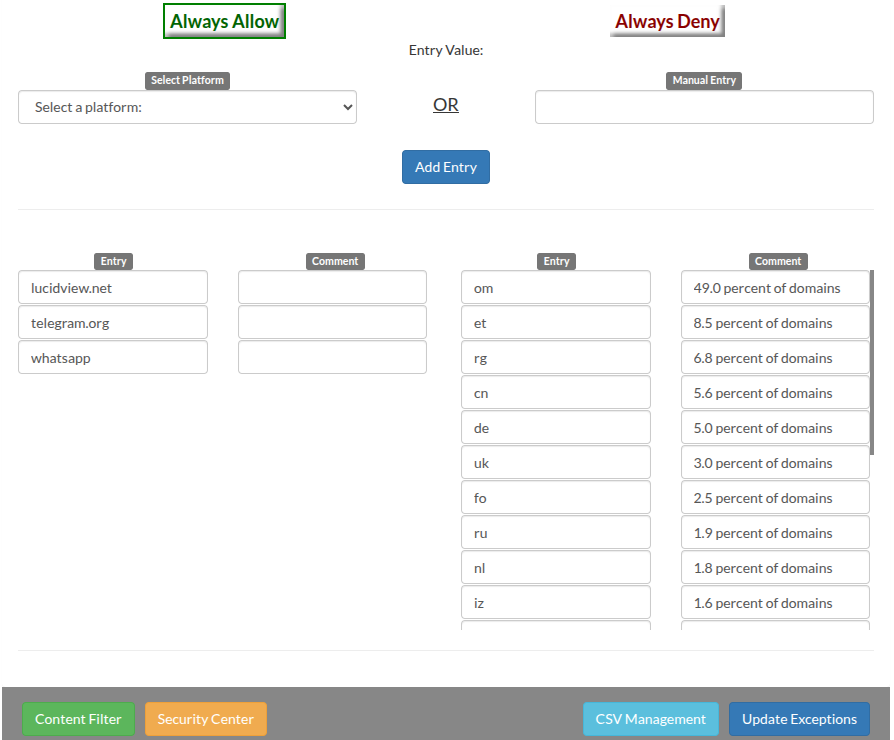This screenshot has width=894, height=740.
Task: Click the deny list vertical scrollbar
Action: (x=872, y=360)
